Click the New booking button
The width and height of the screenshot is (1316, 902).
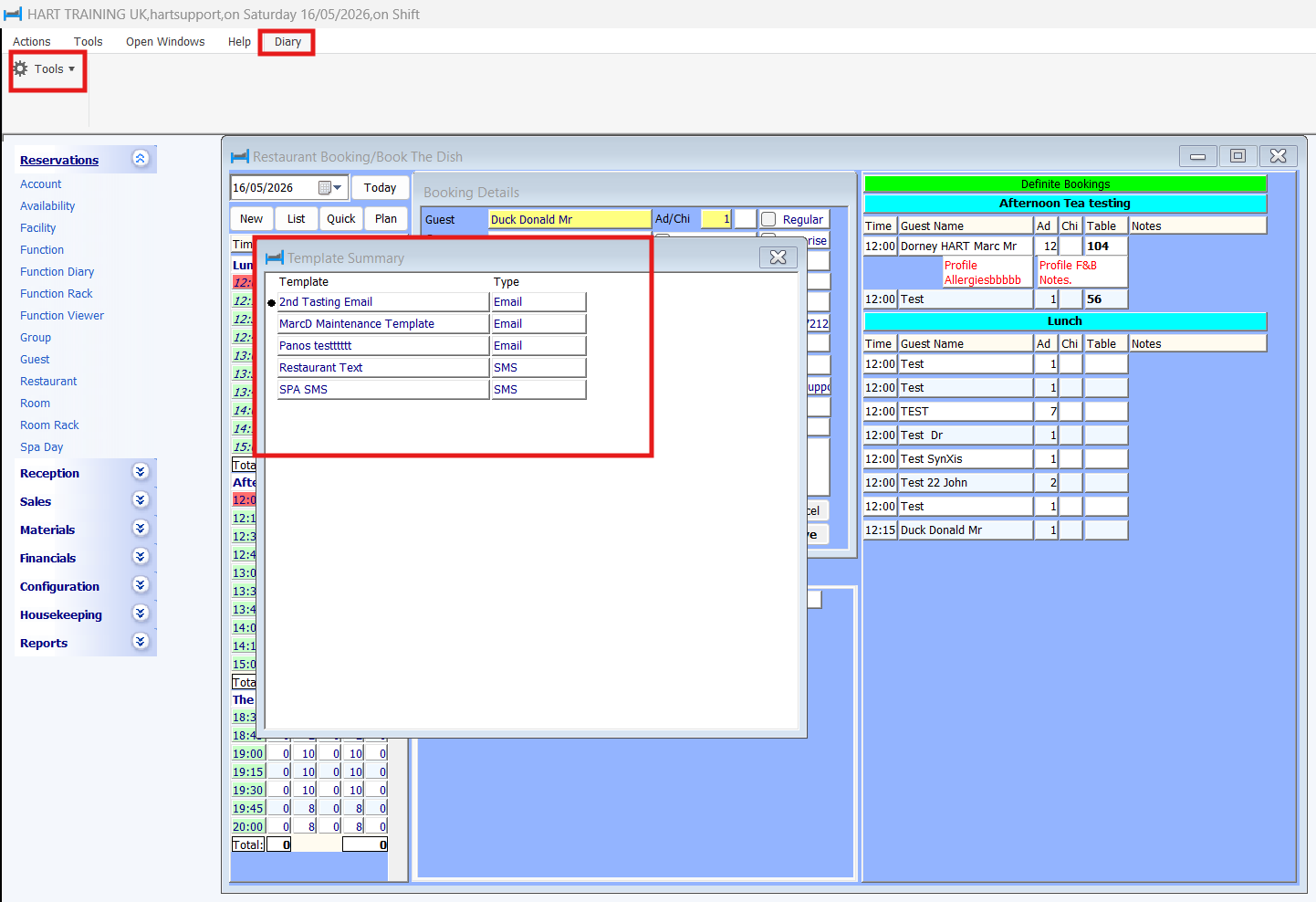(252, 219)
